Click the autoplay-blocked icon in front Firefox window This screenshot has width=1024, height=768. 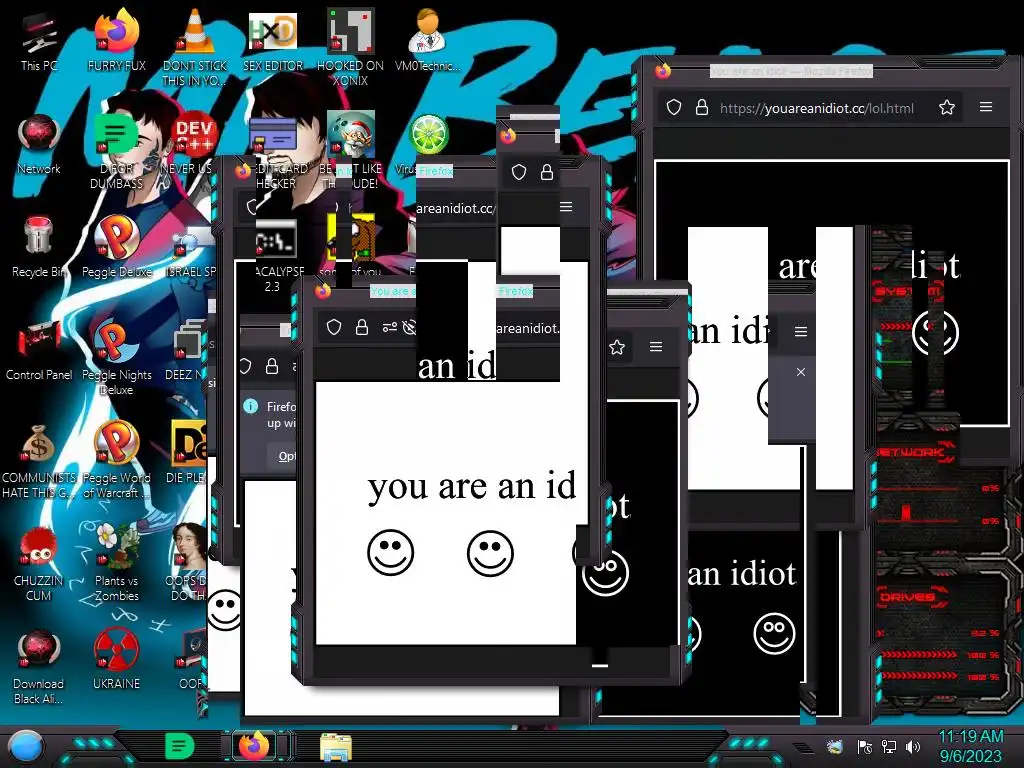click(409, 327)
